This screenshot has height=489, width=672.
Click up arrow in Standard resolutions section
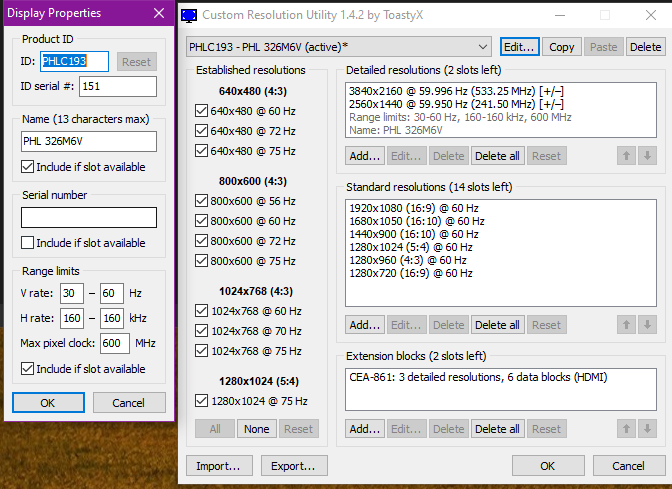coord(626,325)
